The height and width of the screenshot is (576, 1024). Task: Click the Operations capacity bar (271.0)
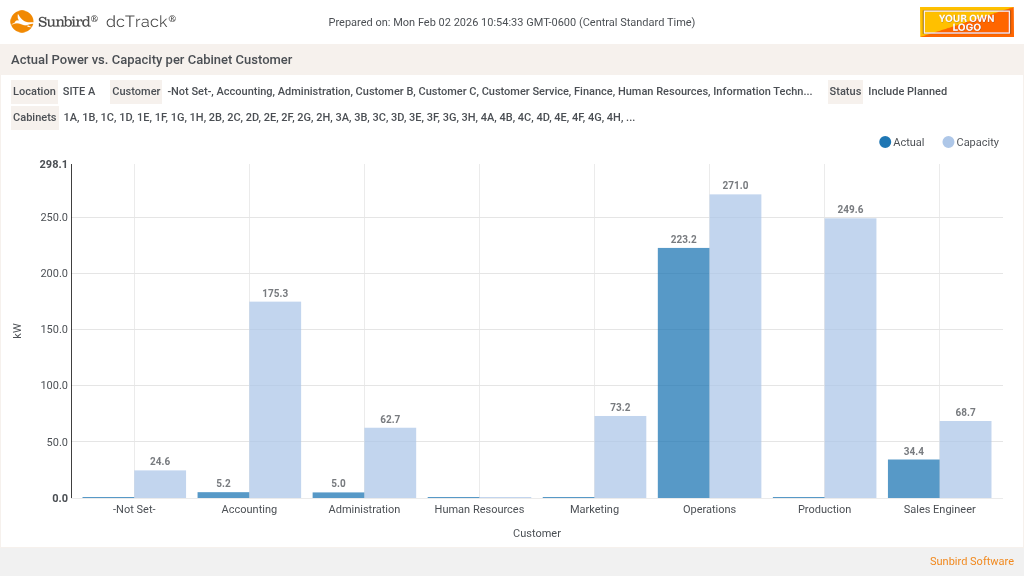coord(735,346)
